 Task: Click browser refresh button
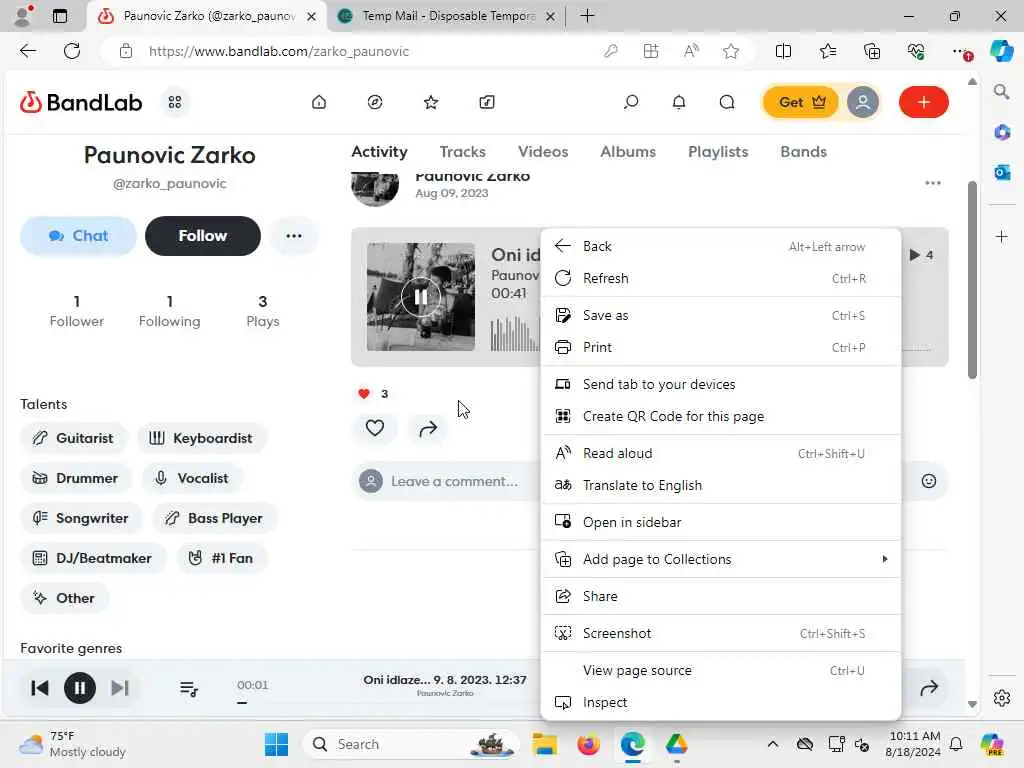pyautogui.click(x=72, y=51)
